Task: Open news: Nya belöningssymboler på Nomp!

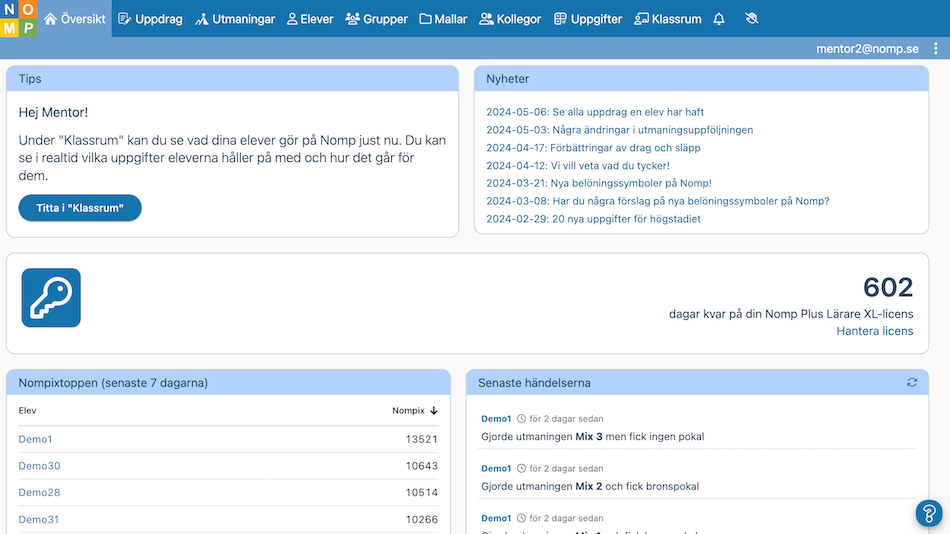Action: click(599, 183)
